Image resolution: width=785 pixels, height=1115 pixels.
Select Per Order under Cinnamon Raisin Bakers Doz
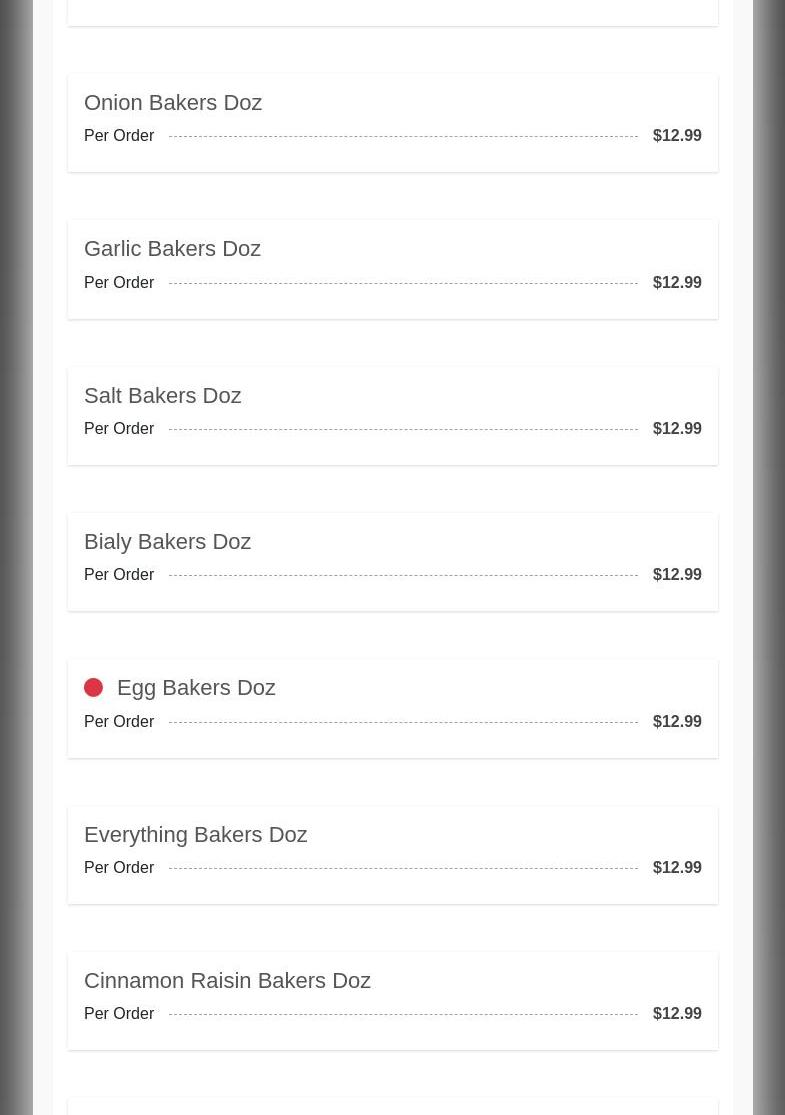click(x=119, y=1014)
